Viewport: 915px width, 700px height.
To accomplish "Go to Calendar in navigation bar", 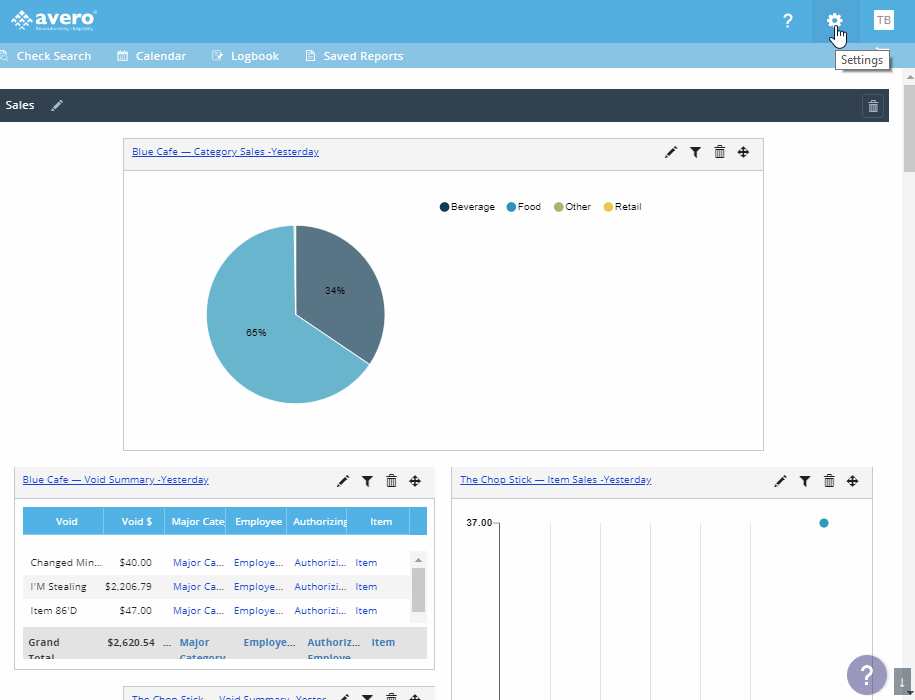I will click(x=152, y=56).
